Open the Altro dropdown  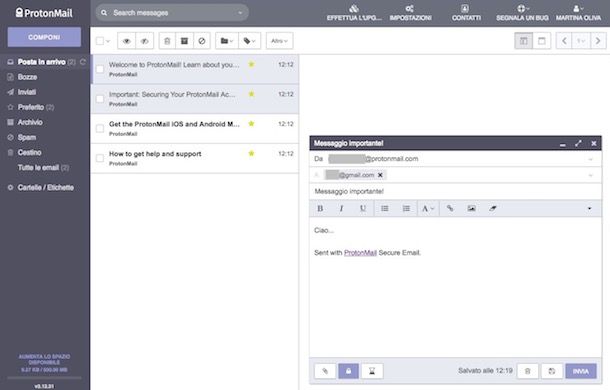click(x=279, y=41)
